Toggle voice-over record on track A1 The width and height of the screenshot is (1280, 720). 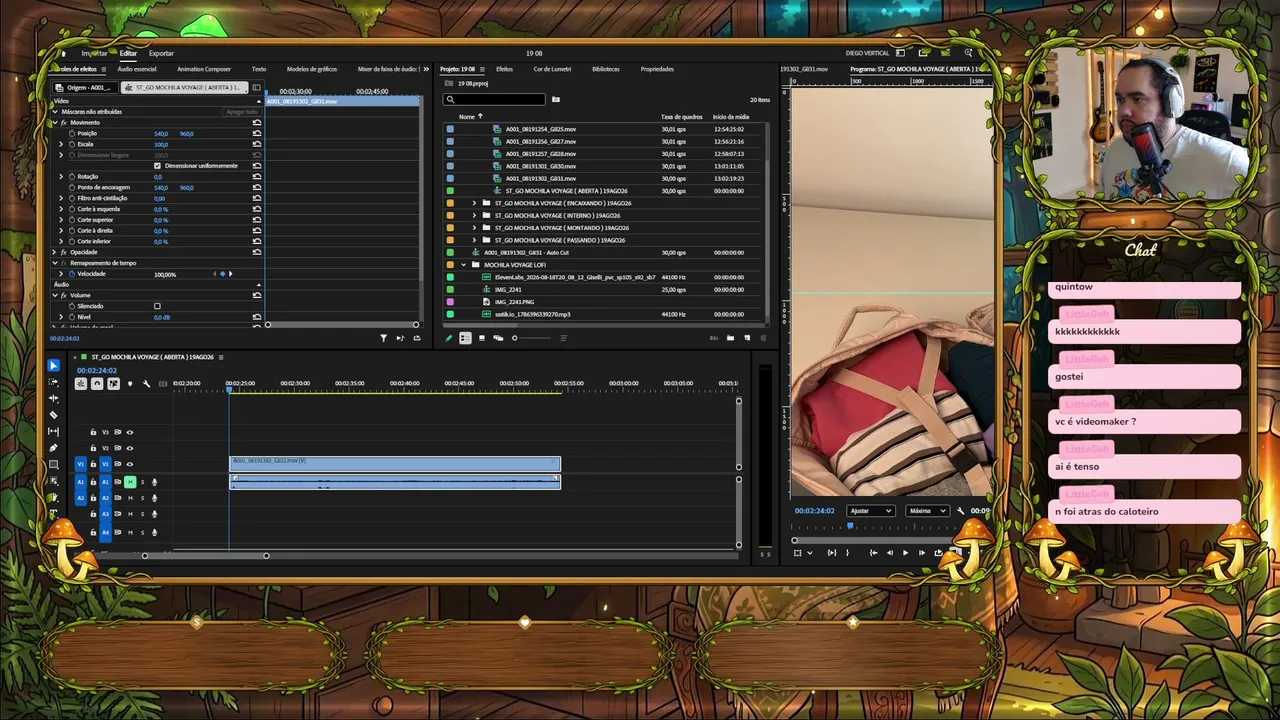click(x=154, y=482)
